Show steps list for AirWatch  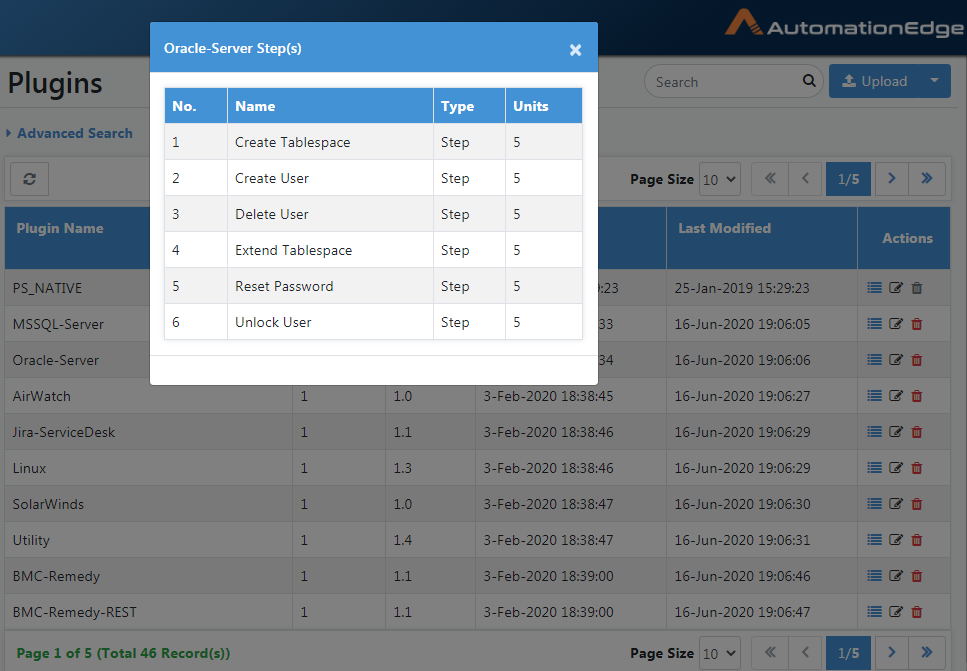point(874,395)
